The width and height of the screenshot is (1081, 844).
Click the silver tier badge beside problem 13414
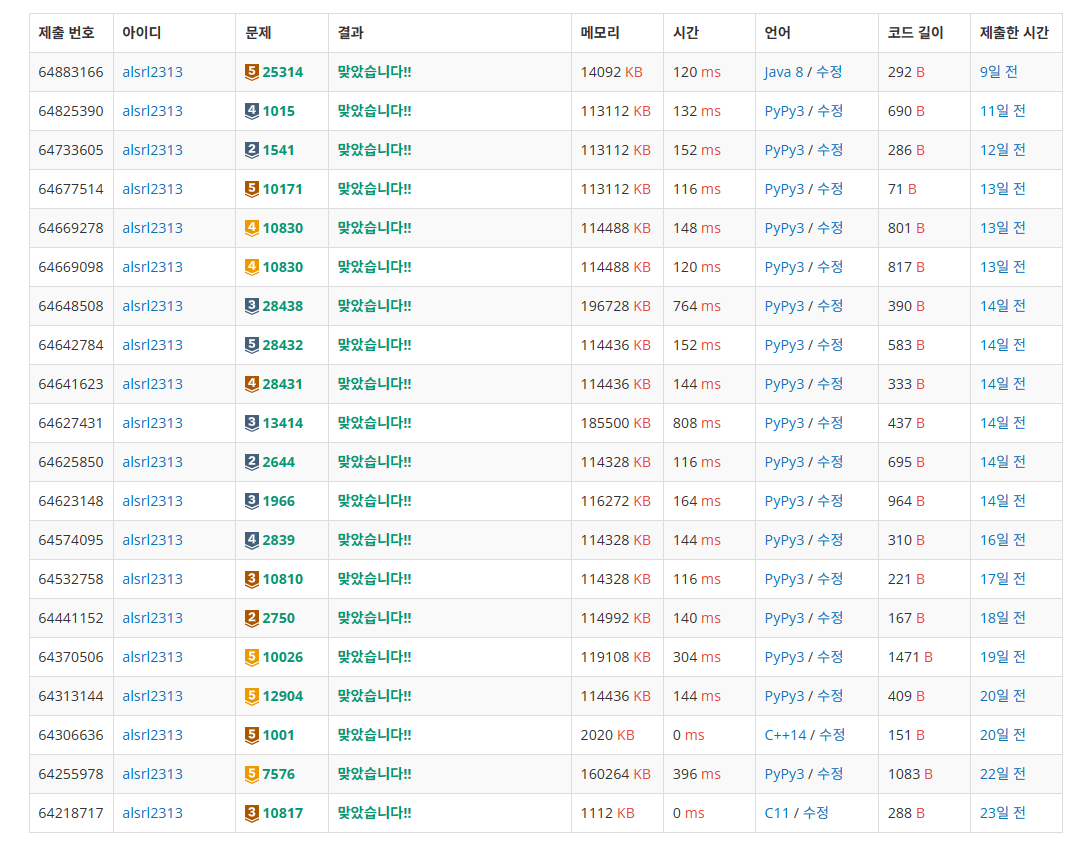[252, 423]
